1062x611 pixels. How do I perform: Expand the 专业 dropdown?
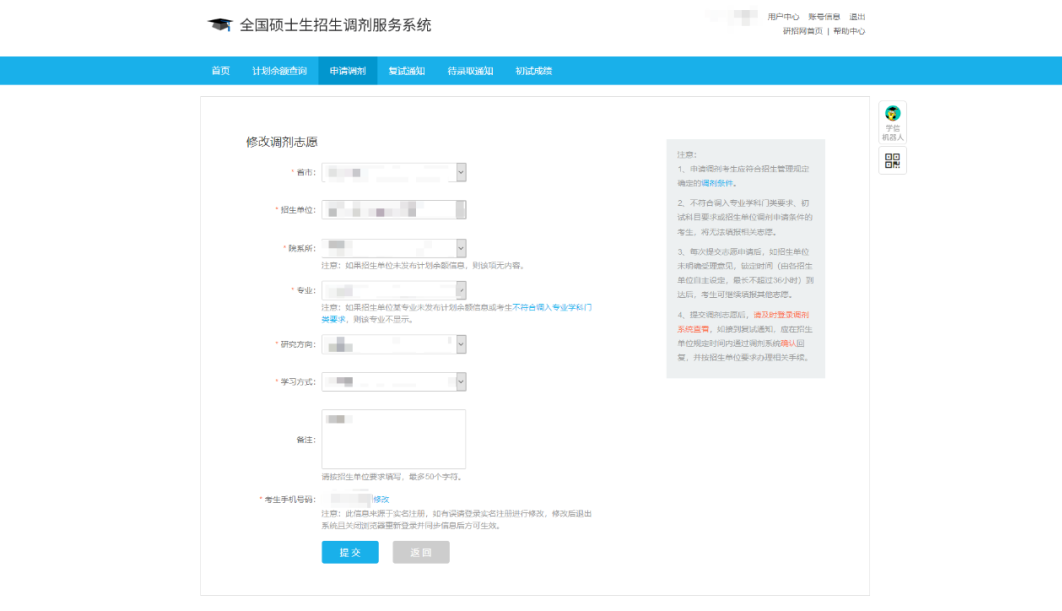point(393,291)
